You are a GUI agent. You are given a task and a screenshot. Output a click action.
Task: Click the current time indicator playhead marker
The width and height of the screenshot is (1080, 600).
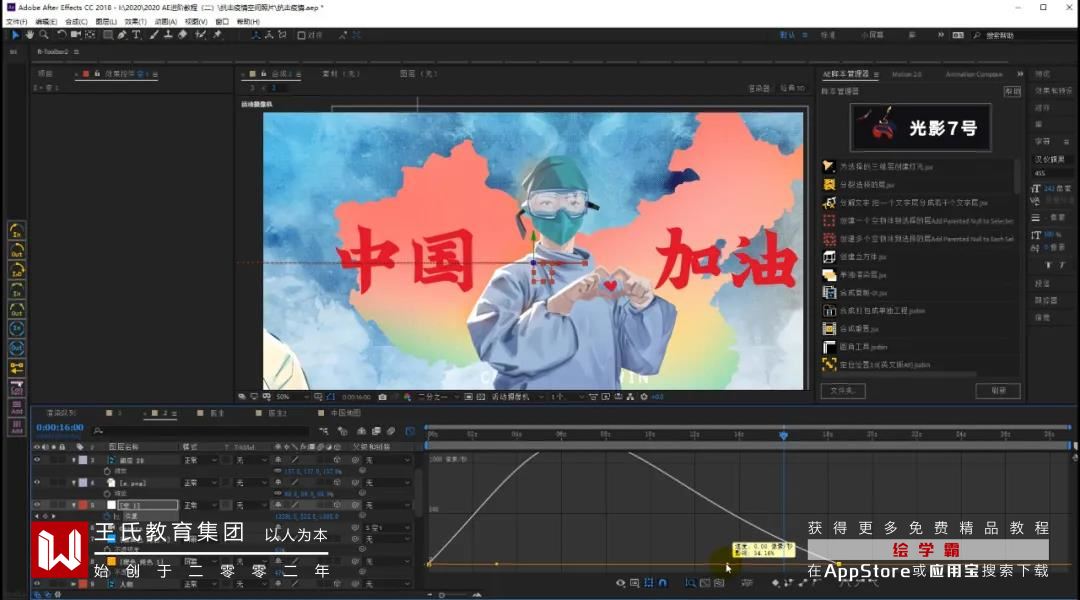[x=783, y=435]
